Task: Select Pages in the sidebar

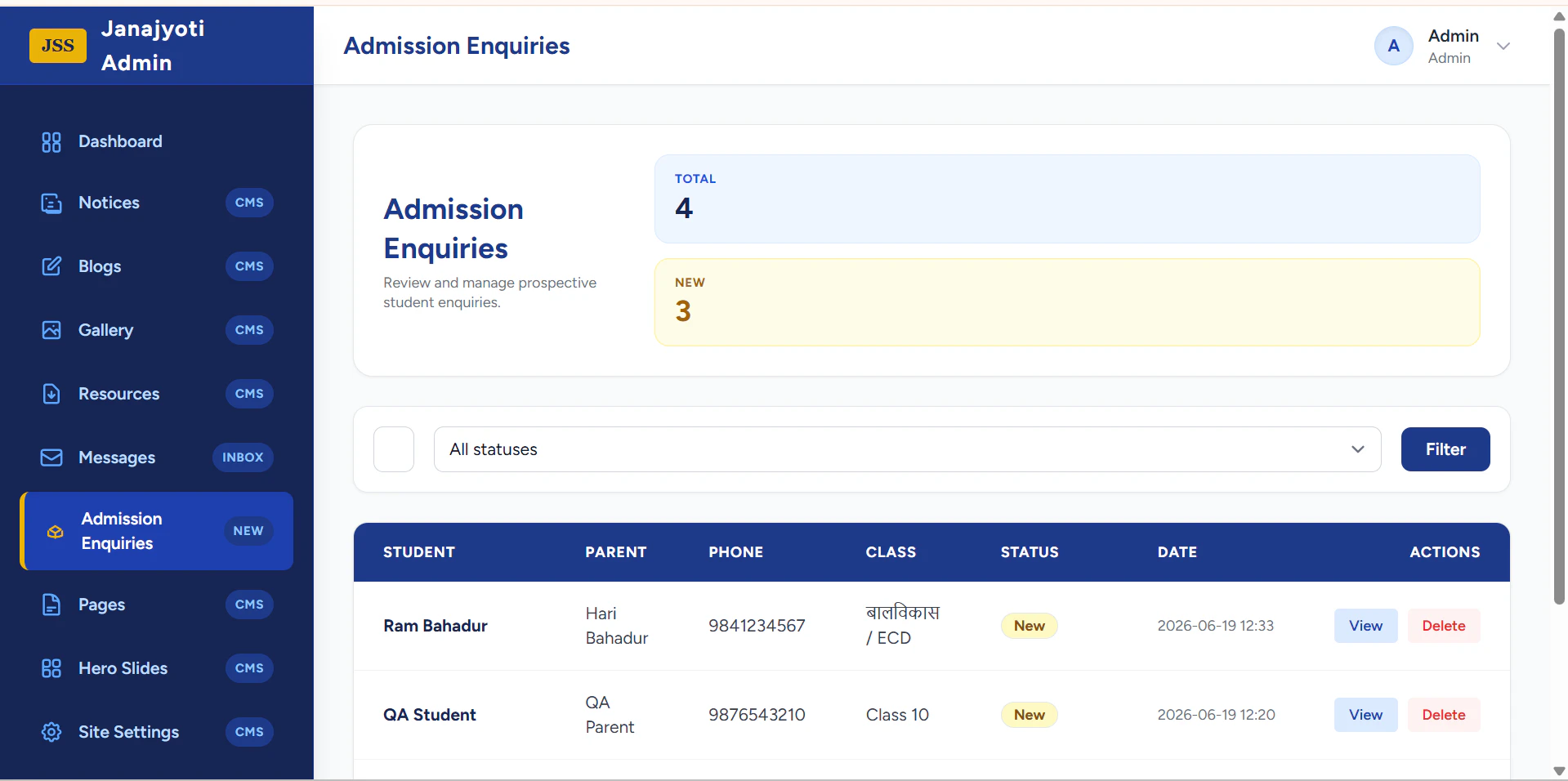Action: click(101, 605)
